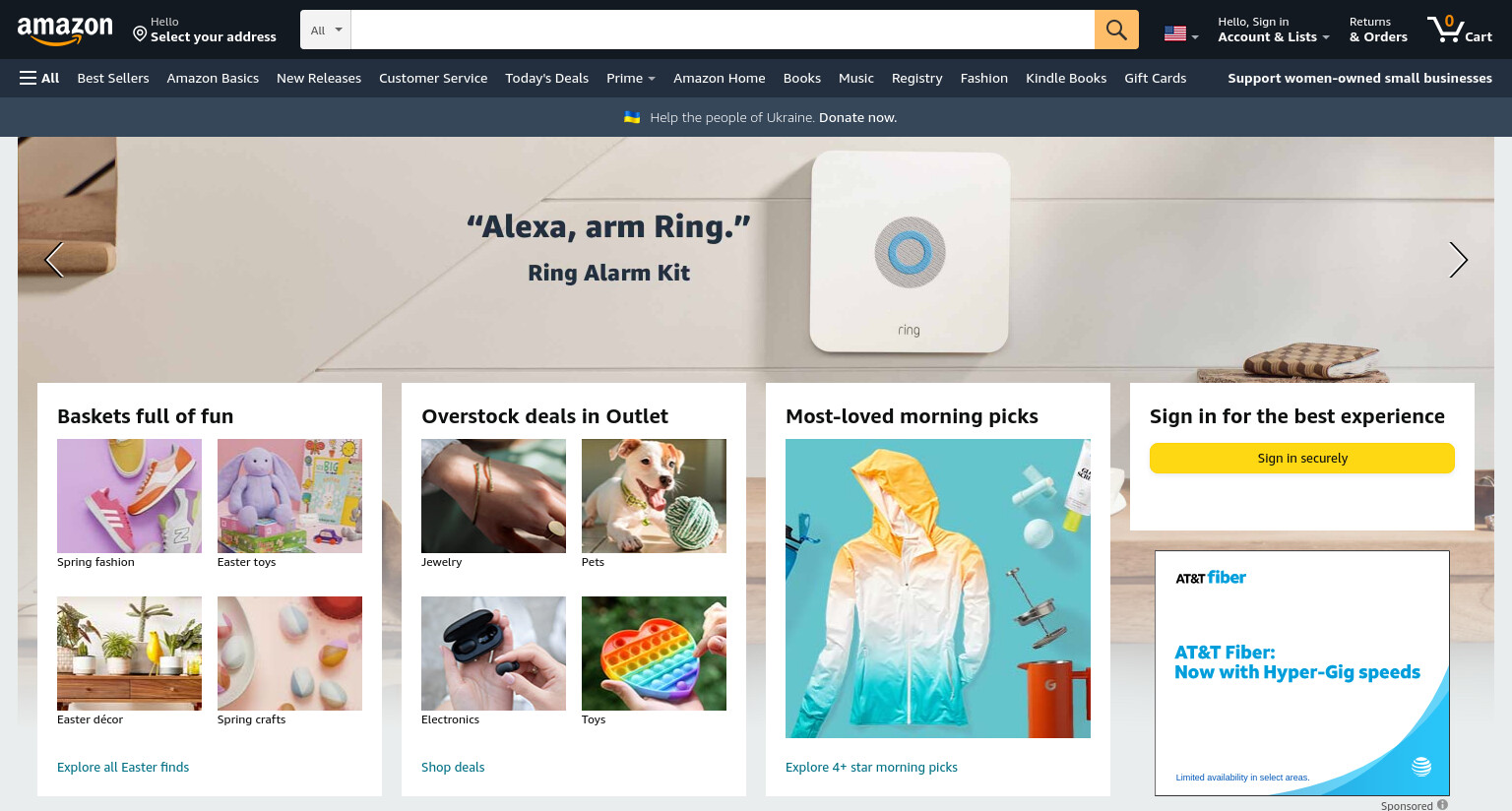Click the Sponsored ad info icon
The height and width of the screenshot is (811, 1512).
point(1442,805)
